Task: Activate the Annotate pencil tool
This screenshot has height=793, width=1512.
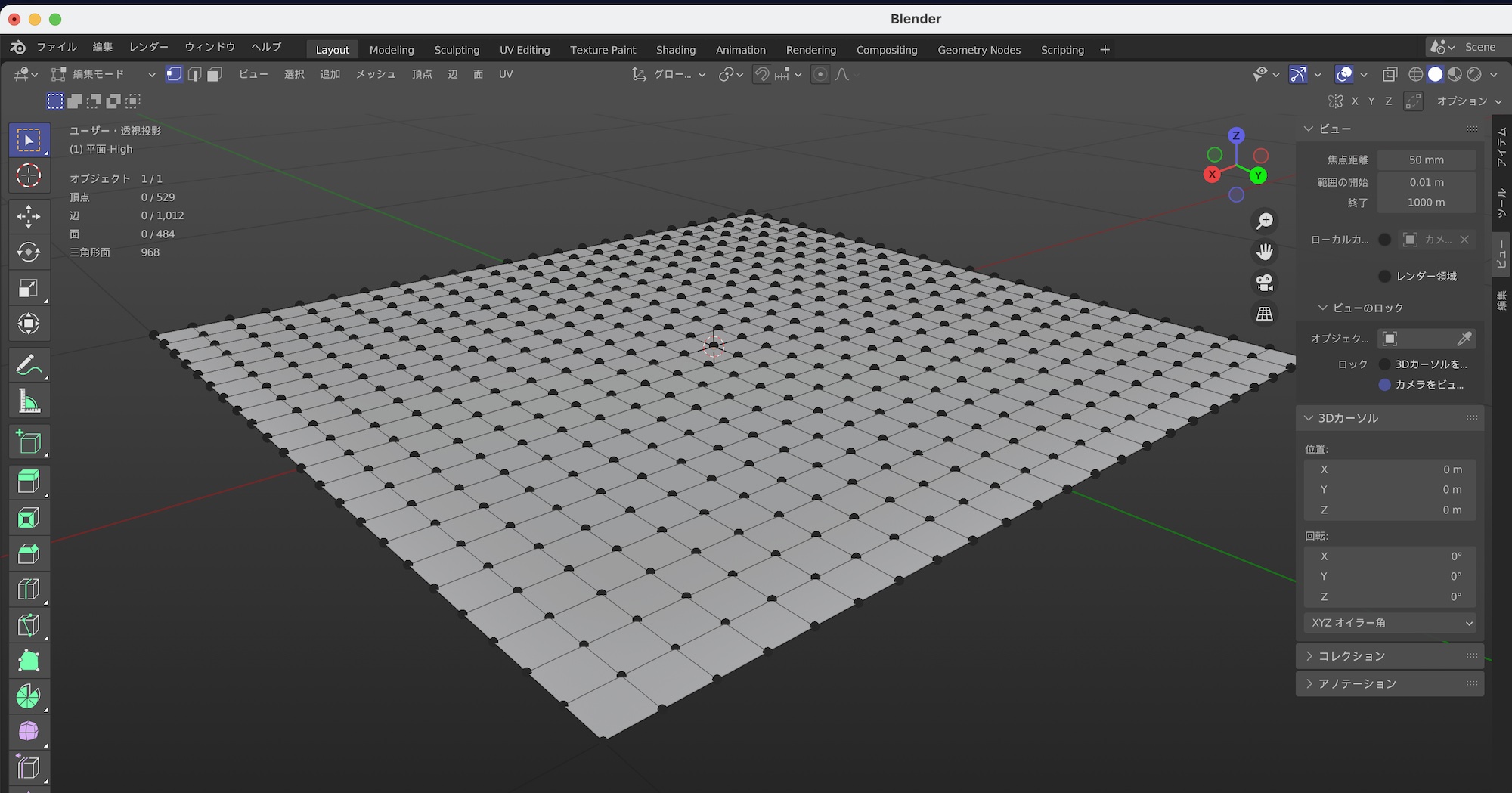Action: pyautogui.click(x=29, y=366)
